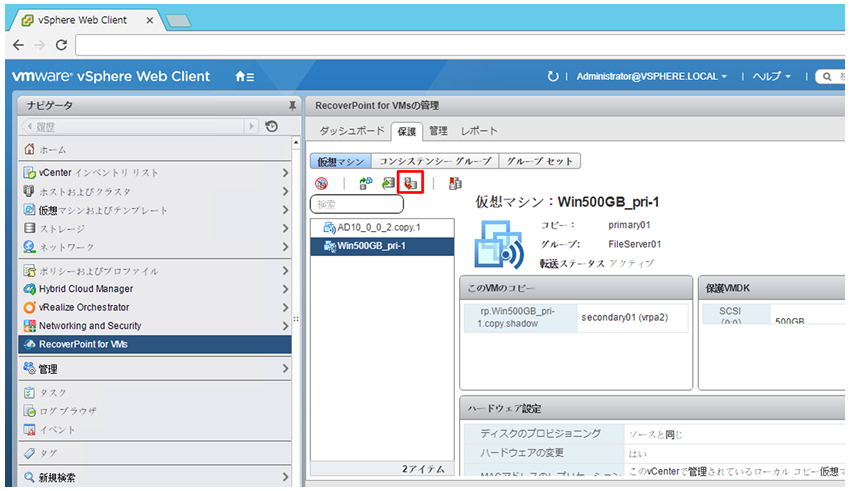Open the Management (管理) tab
Viewport: 850px width, 491px height.
(438, 131)
